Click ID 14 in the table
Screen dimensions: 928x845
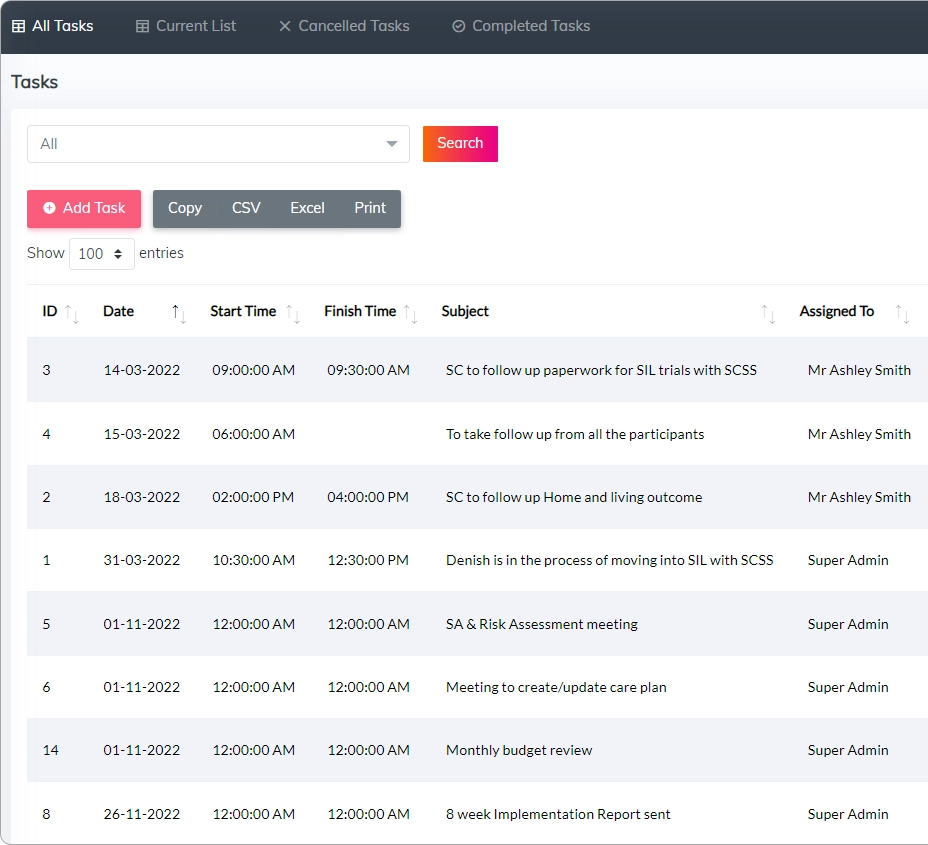[x=51, y=750]
